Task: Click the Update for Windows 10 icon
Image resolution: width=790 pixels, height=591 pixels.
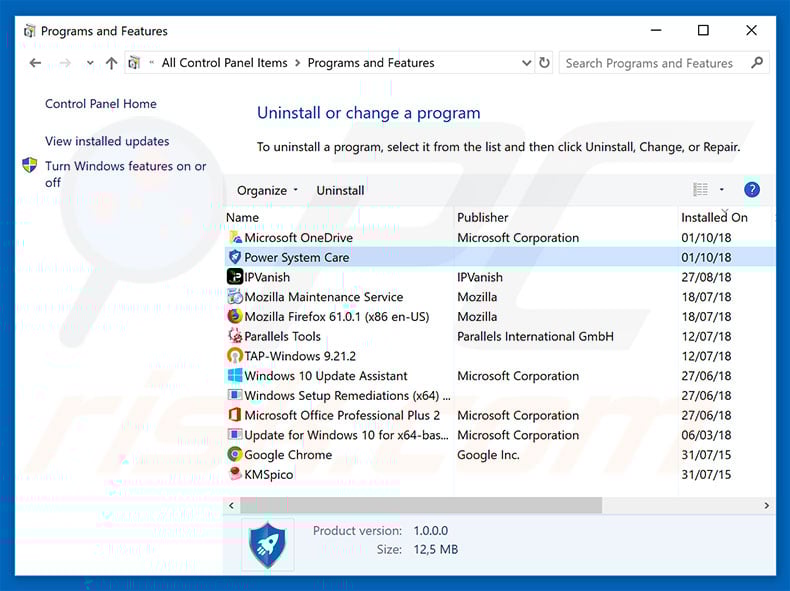Action: (x=235, y=435)
